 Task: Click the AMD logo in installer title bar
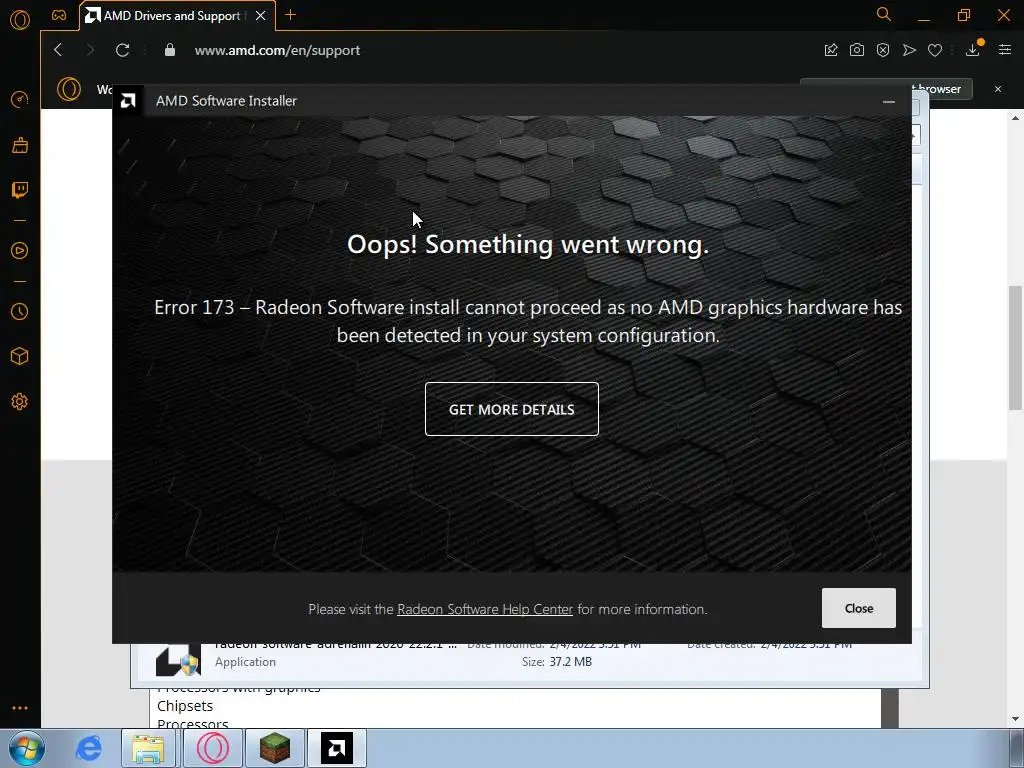(x=129, y=101)
